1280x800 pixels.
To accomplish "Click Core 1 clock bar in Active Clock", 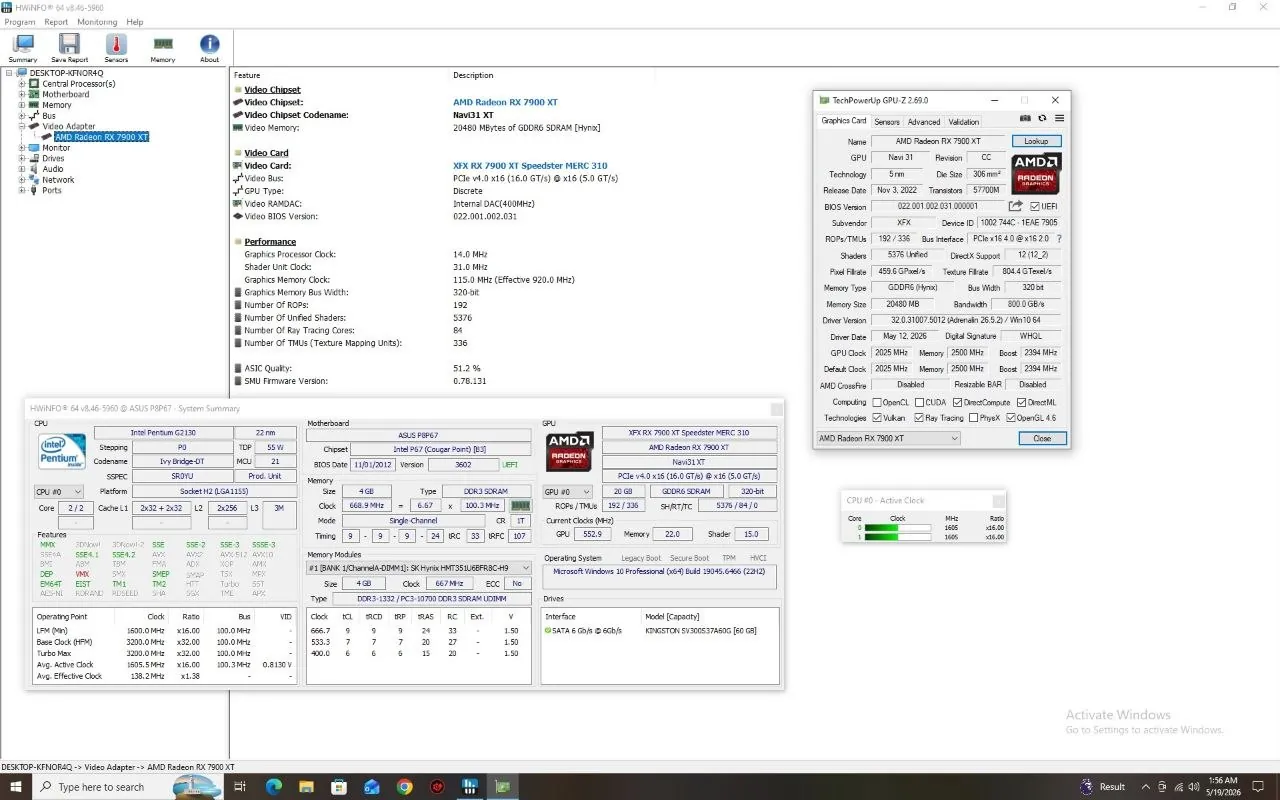I will (897, 537).
